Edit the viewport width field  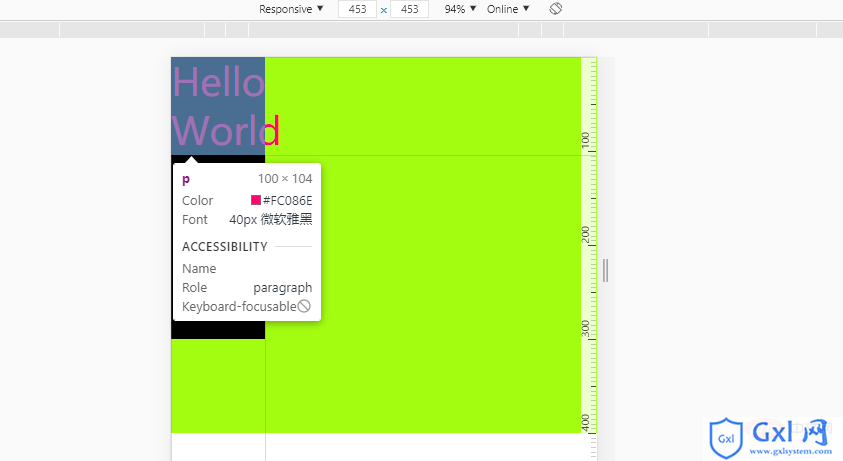357,9
